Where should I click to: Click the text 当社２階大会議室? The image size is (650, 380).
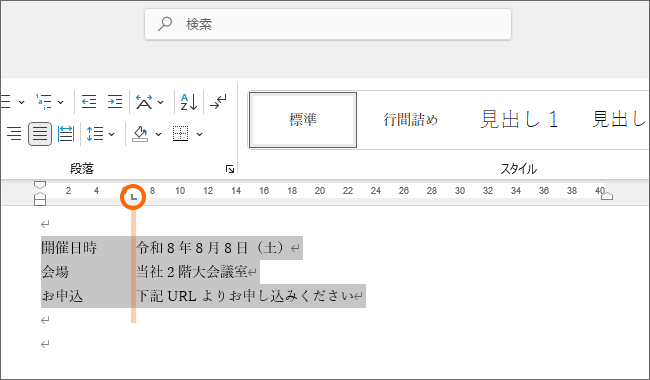[x=192, y=272]
